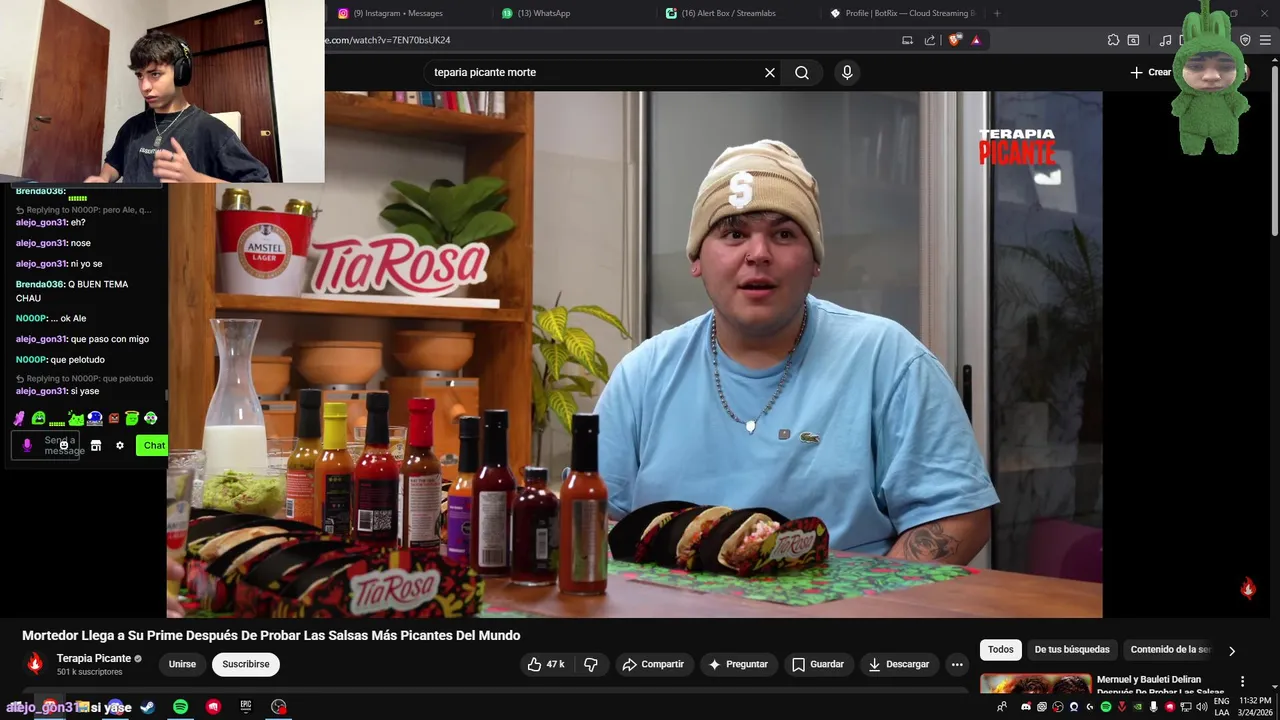Open a new browser tab
The height and width of the screenshot is (720, 1280).
pyautogui.click(x=997, y=13)
